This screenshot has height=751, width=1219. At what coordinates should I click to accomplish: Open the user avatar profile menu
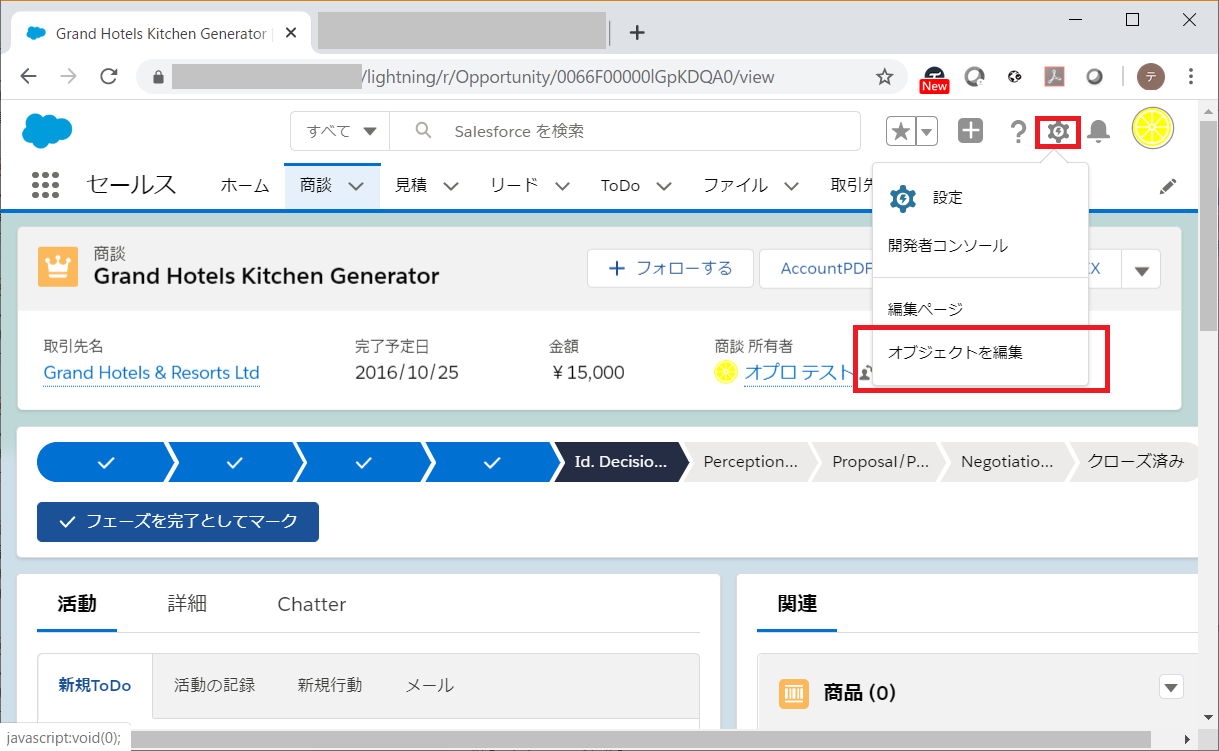pyautogui.click(x=1152, y=128)
